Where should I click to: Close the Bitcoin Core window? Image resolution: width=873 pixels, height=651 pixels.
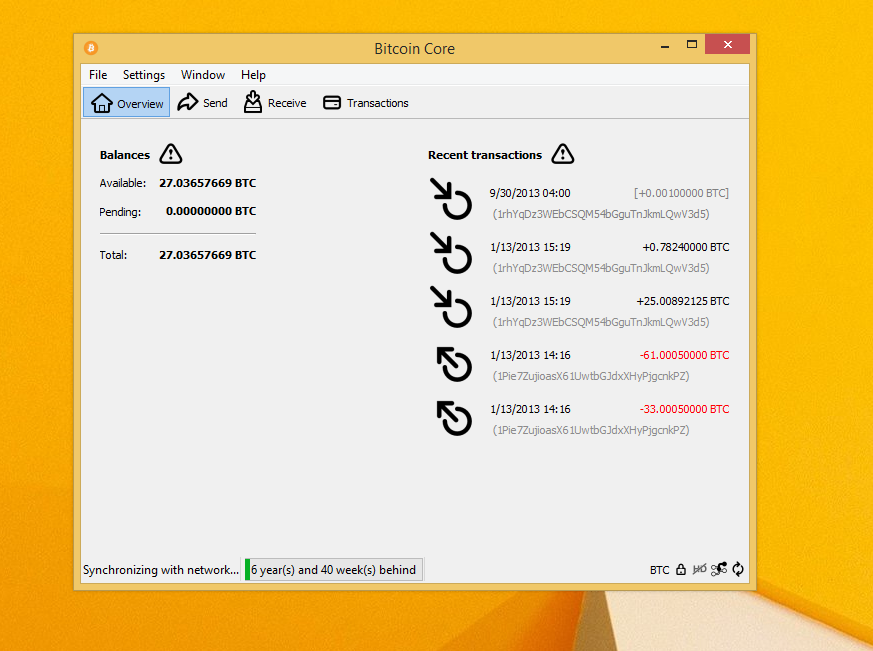click(727, 45)
